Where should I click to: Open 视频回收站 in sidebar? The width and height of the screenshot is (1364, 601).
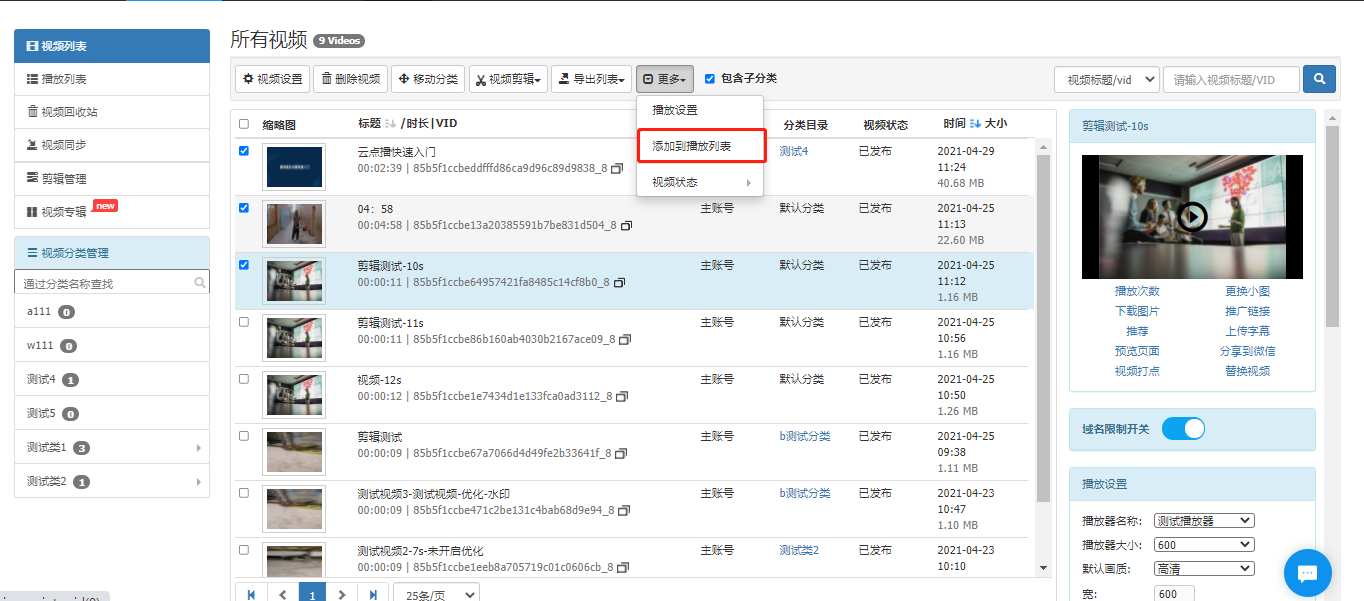pyautogui.click(x=112, y=112)
